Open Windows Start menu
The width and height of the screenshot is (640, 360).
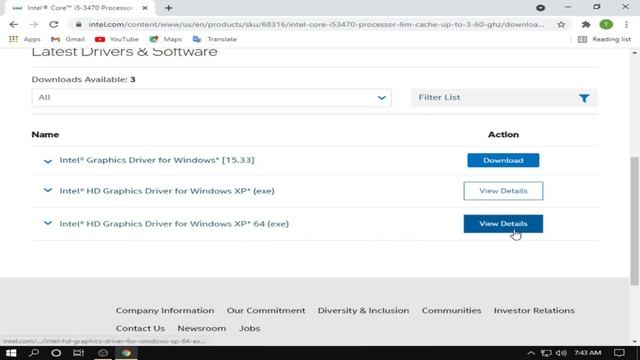(x=11, y=353)
